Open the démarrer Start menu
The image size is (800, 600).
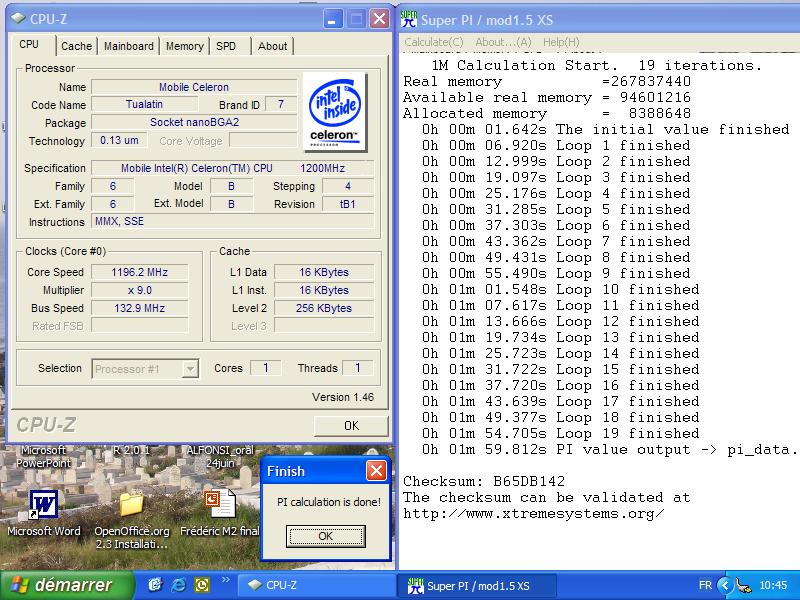68,585
